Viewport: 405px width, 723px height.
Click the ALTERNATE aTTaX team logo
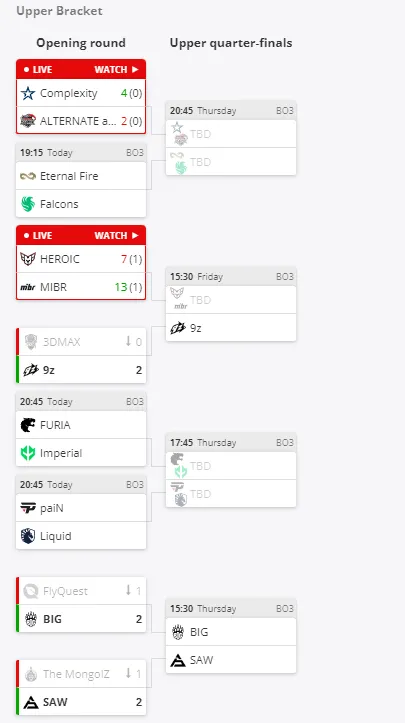(x=28, y=121)
